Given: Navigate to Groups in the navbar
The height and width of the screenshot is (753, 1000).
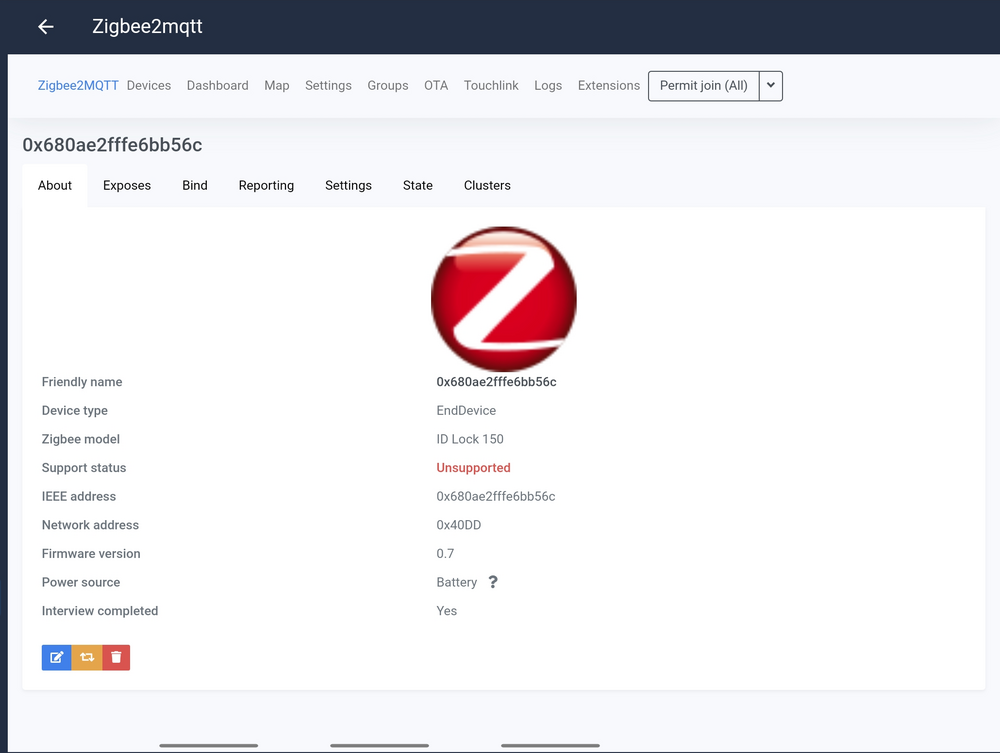Looking at the screenshot, I should tap(387, 86).
